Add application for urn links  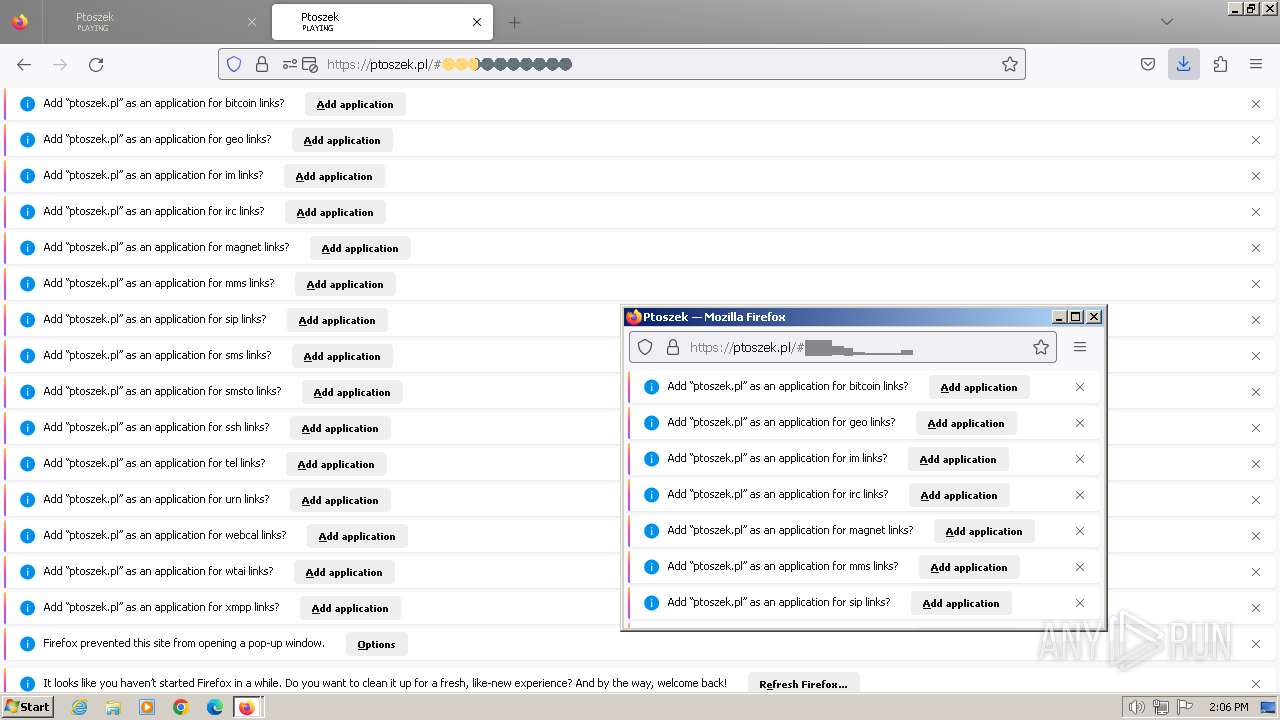340,500
